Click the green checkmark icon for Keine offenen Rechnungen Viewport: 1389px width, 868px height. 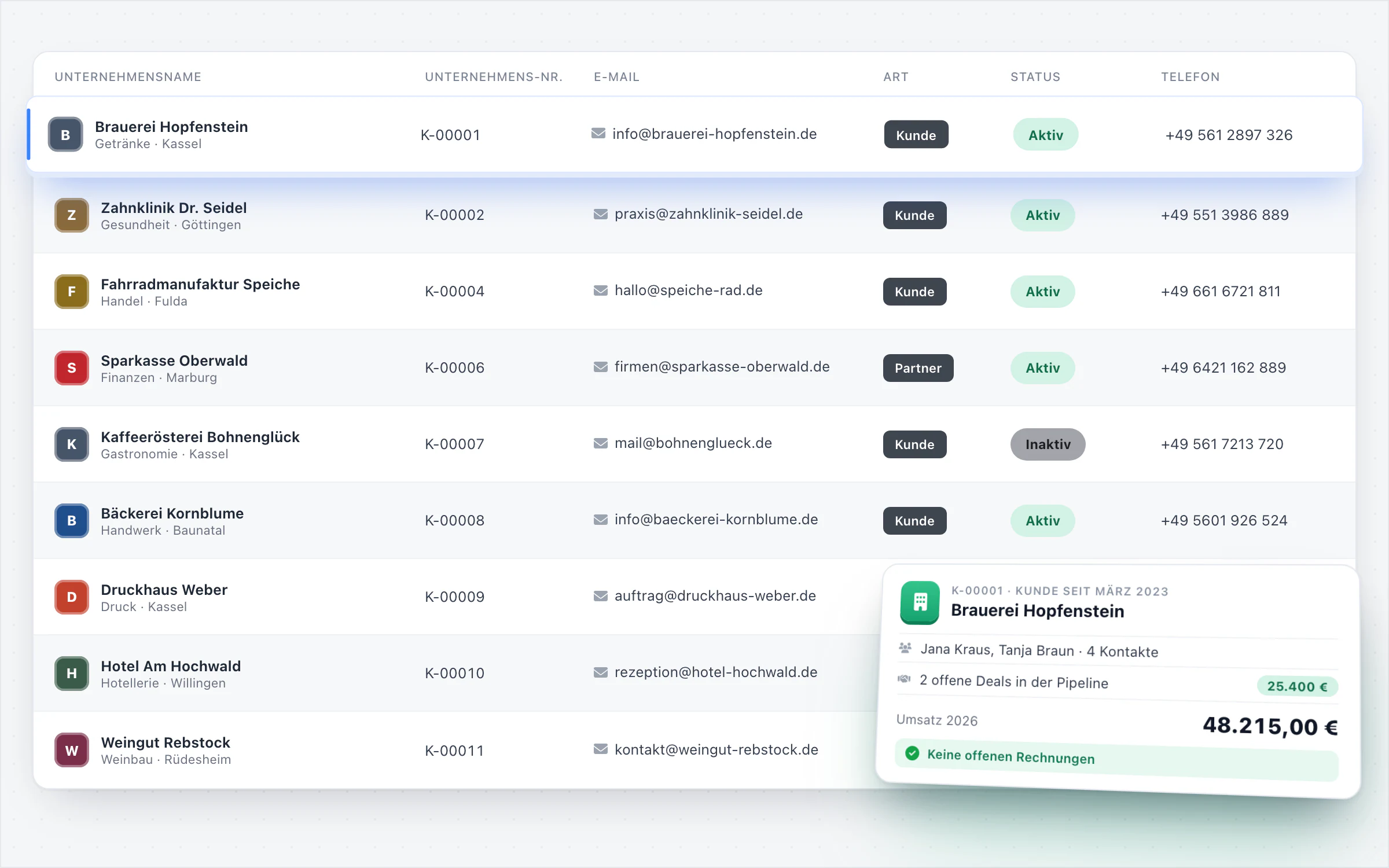click(912, 753)
